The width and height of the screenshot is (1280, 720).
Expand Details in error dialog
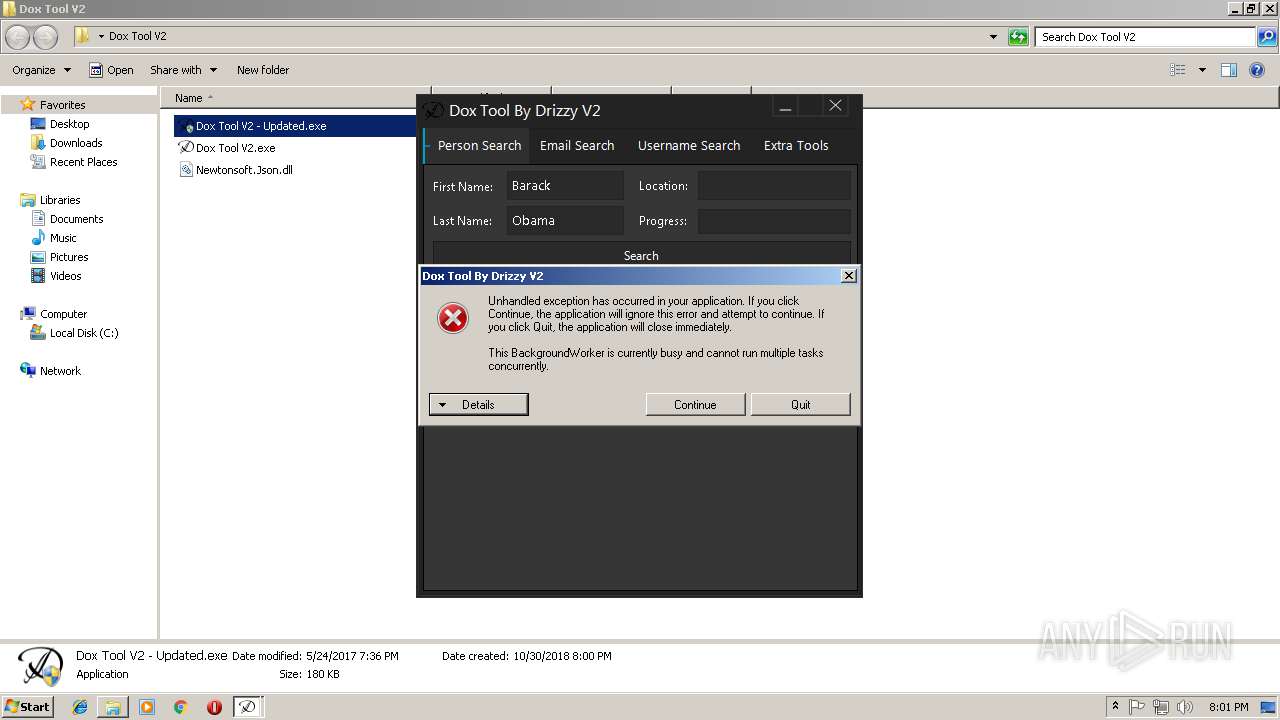478,404
